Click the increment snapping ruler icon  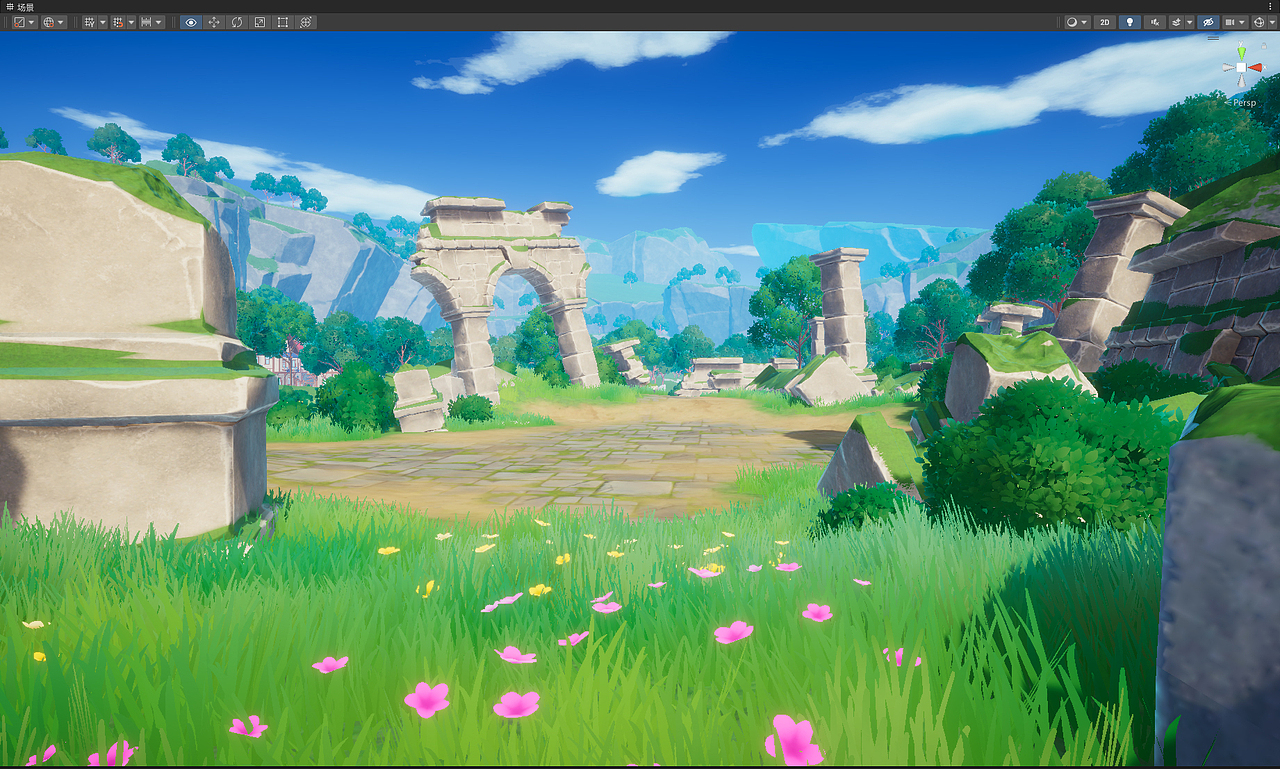point(146,22)
